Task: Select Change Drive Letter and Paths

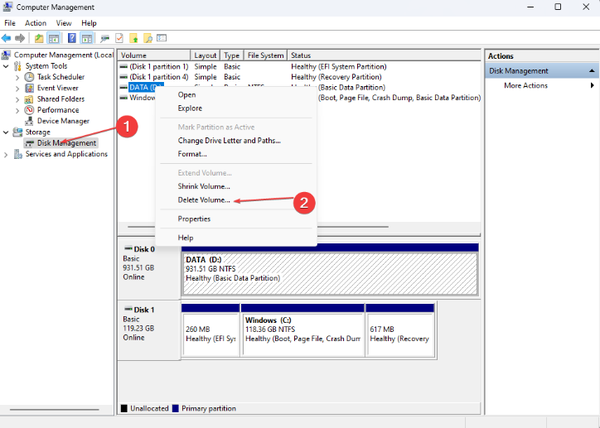Action: pos(236,140)
